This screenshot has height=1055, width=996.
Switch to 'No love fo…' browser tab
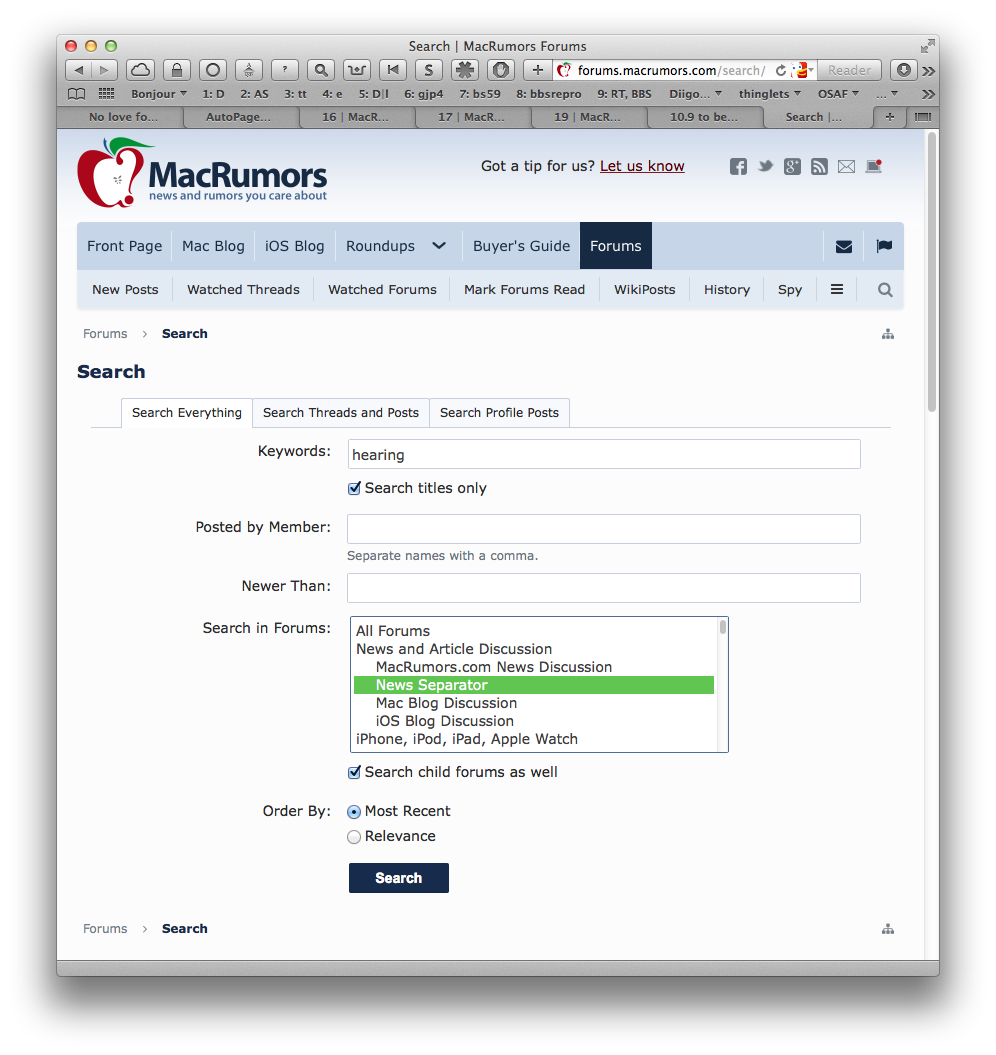pyautogui.click(x=123, y=117)
